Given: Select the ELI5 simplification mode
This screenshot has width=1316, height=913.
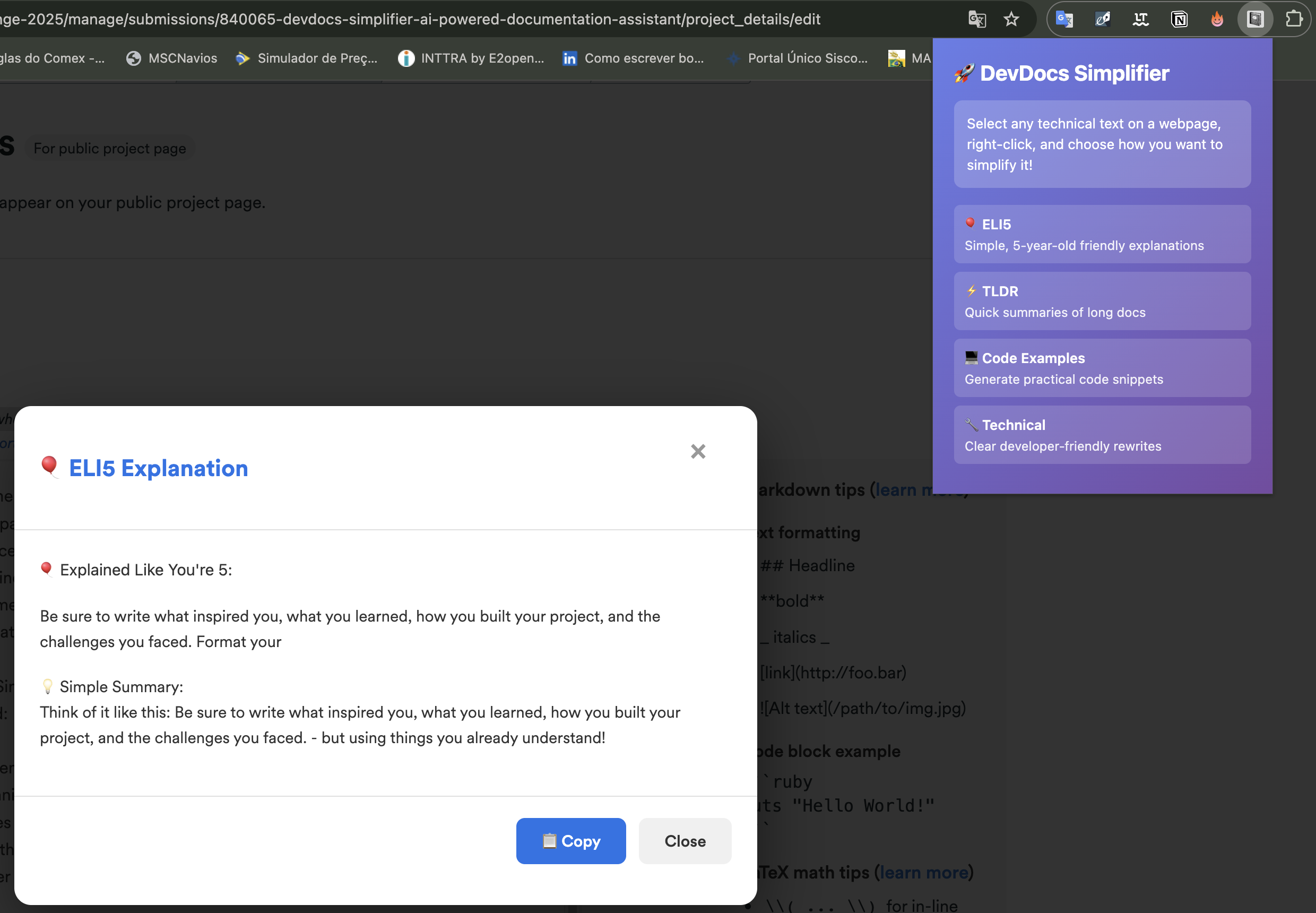Looking at the screenshot, I should click(1102, 235).
